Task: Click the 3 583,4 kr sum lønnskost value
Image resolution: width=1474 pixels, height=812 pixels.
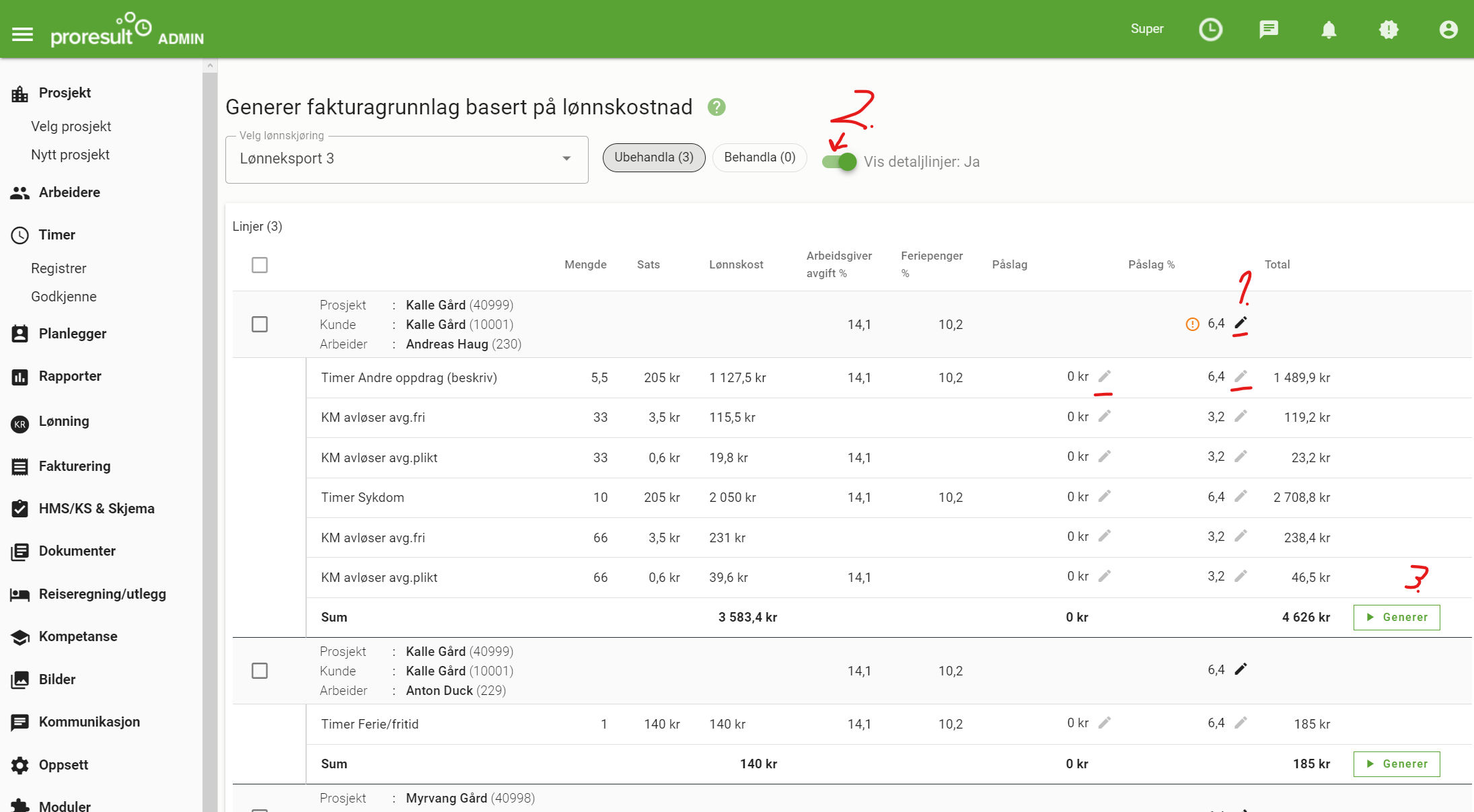Action: pos(747,617)
